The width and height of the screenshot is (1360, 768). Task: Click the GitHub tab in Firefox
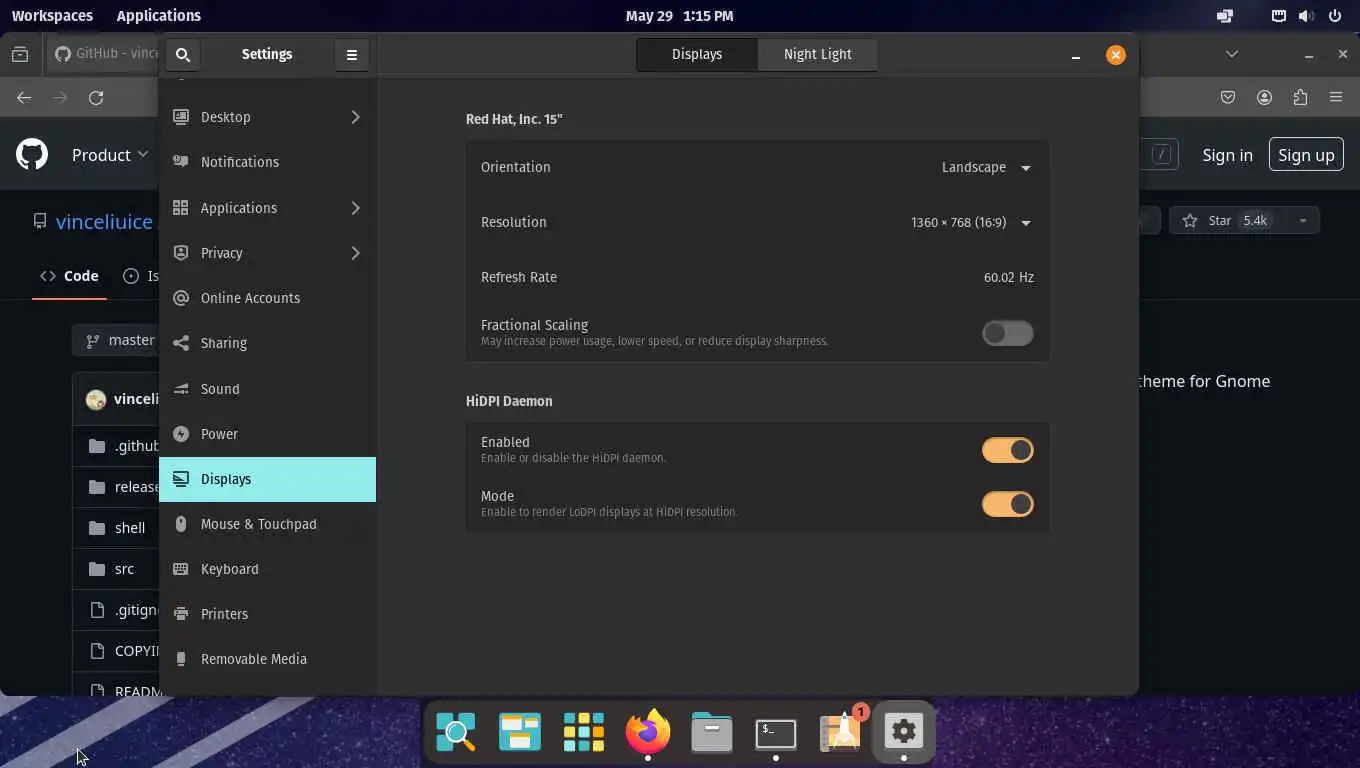pyautogui.click(x=105, y=54)
